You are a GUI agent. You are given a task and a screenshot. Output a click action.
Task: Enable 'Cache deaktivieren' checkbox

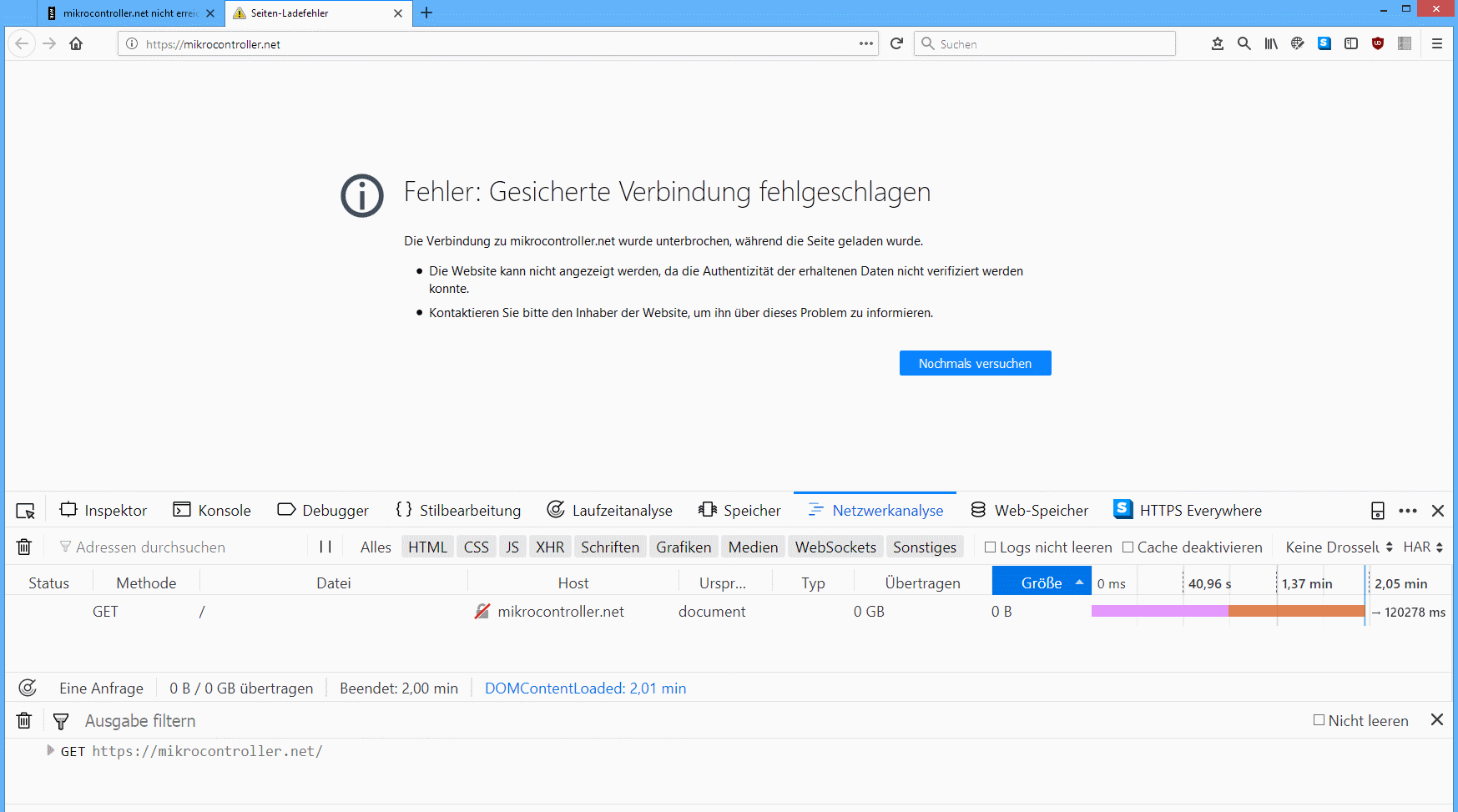point(1128,547)
